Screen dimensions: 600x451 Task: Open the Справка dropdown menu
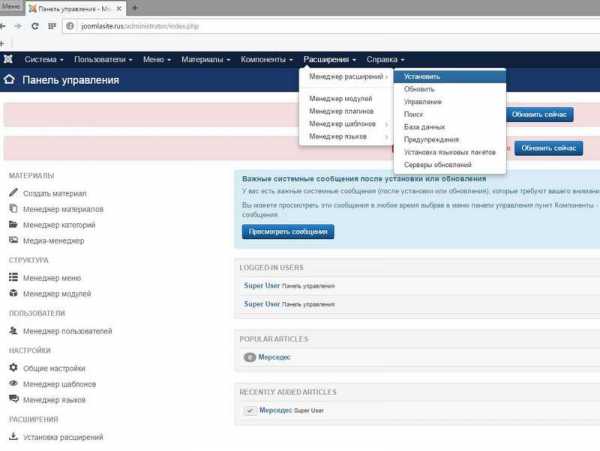[385, 59]
